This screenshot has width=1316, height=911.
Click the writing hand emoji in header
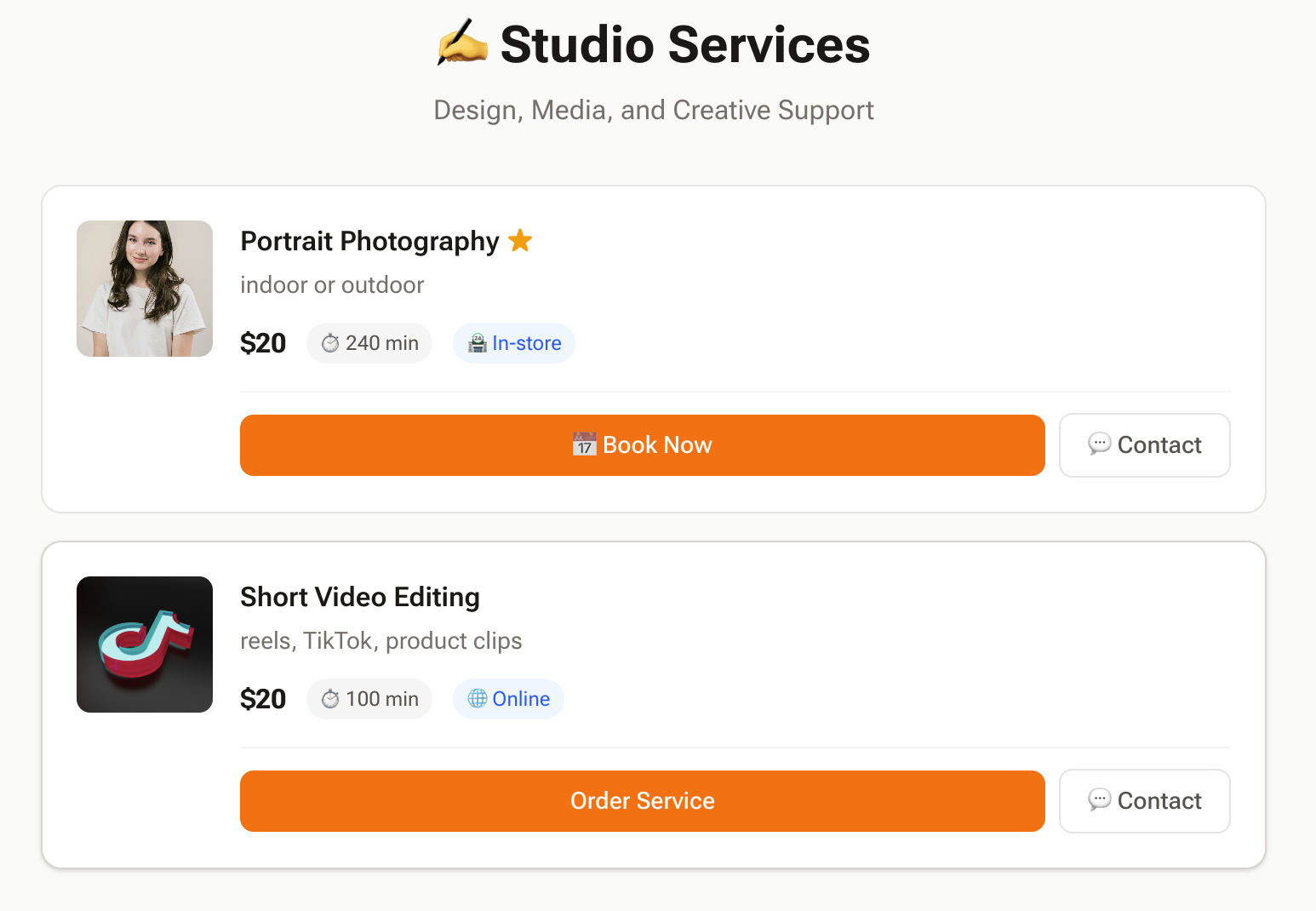[462, 43]
